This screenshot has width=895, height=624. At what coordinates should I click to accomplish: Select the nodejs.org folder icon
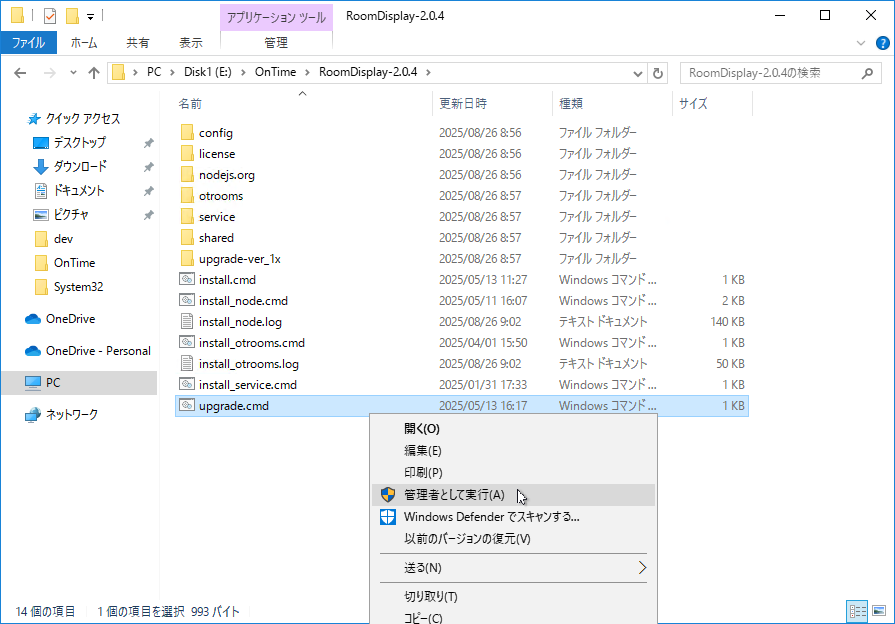tap(187, 175)
